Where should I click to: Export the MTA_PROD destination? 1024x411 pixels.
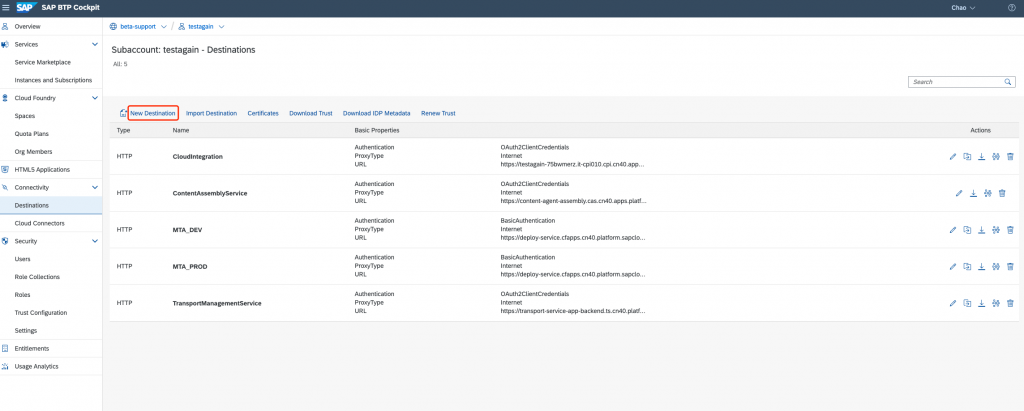pos(982,266)
